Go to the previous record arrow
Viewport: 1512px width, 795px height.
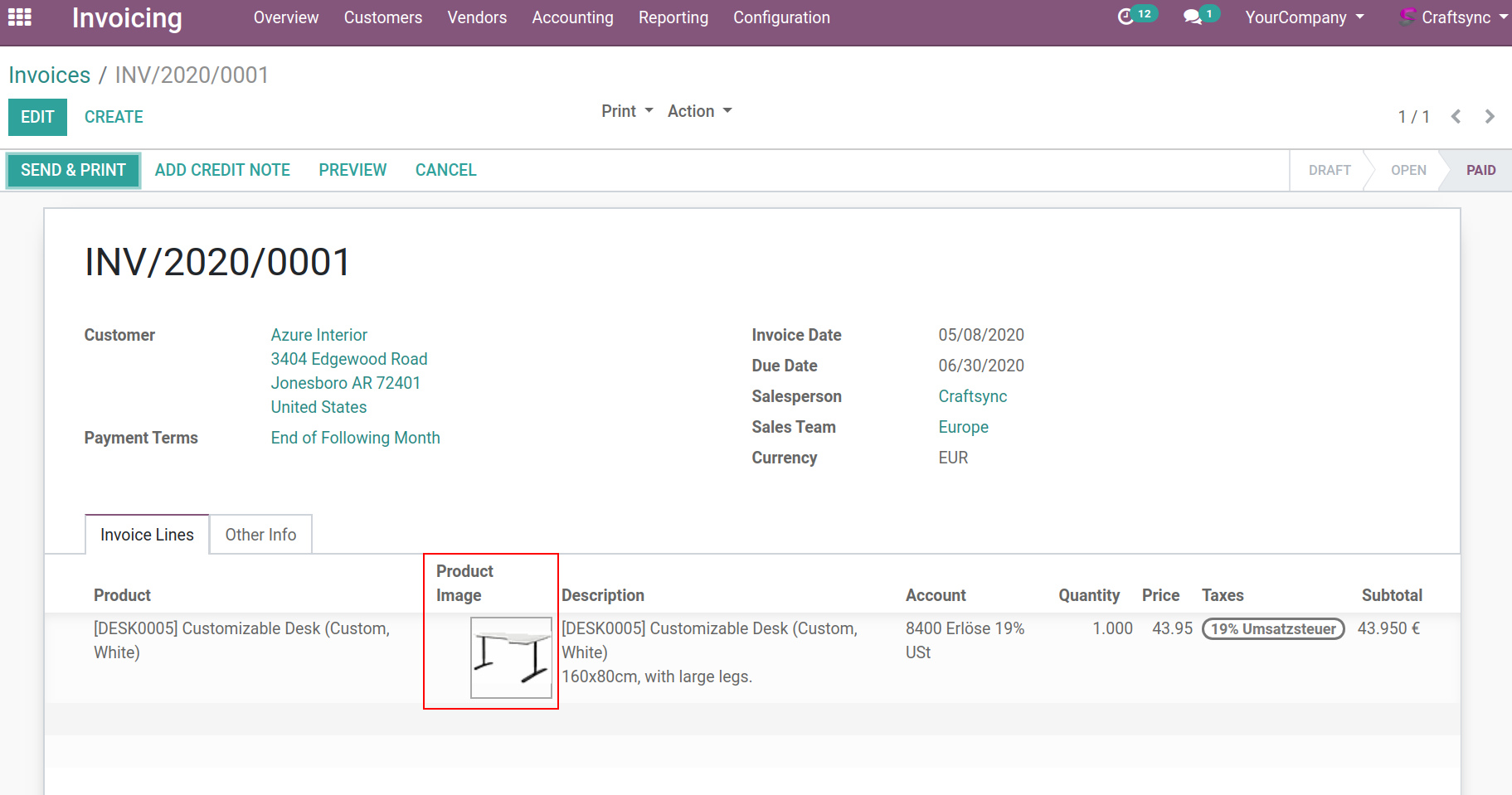[1456, 117]
